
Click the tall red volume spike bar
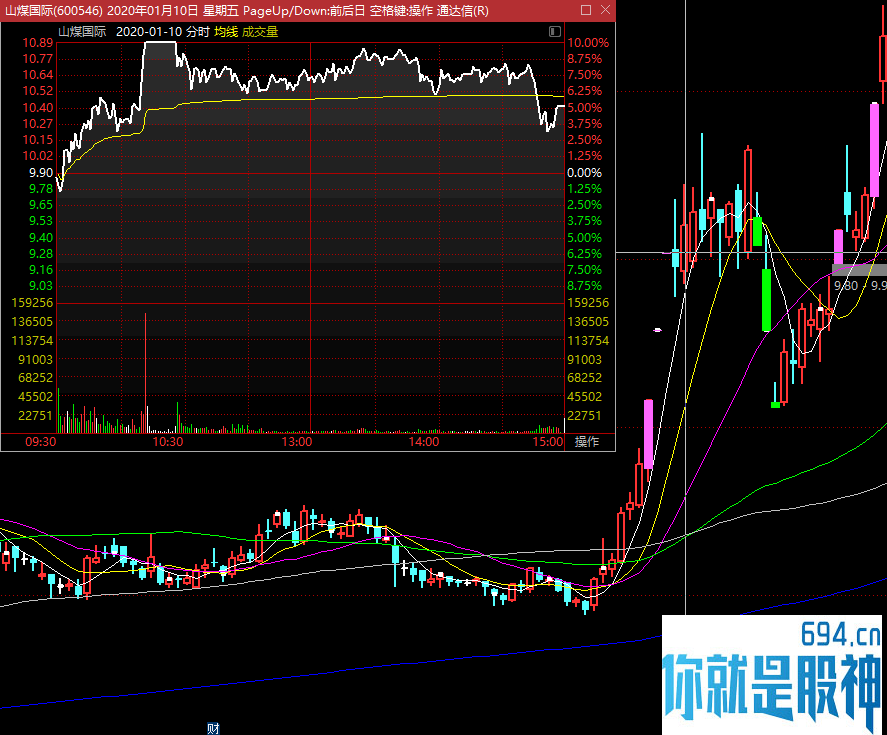145,372
